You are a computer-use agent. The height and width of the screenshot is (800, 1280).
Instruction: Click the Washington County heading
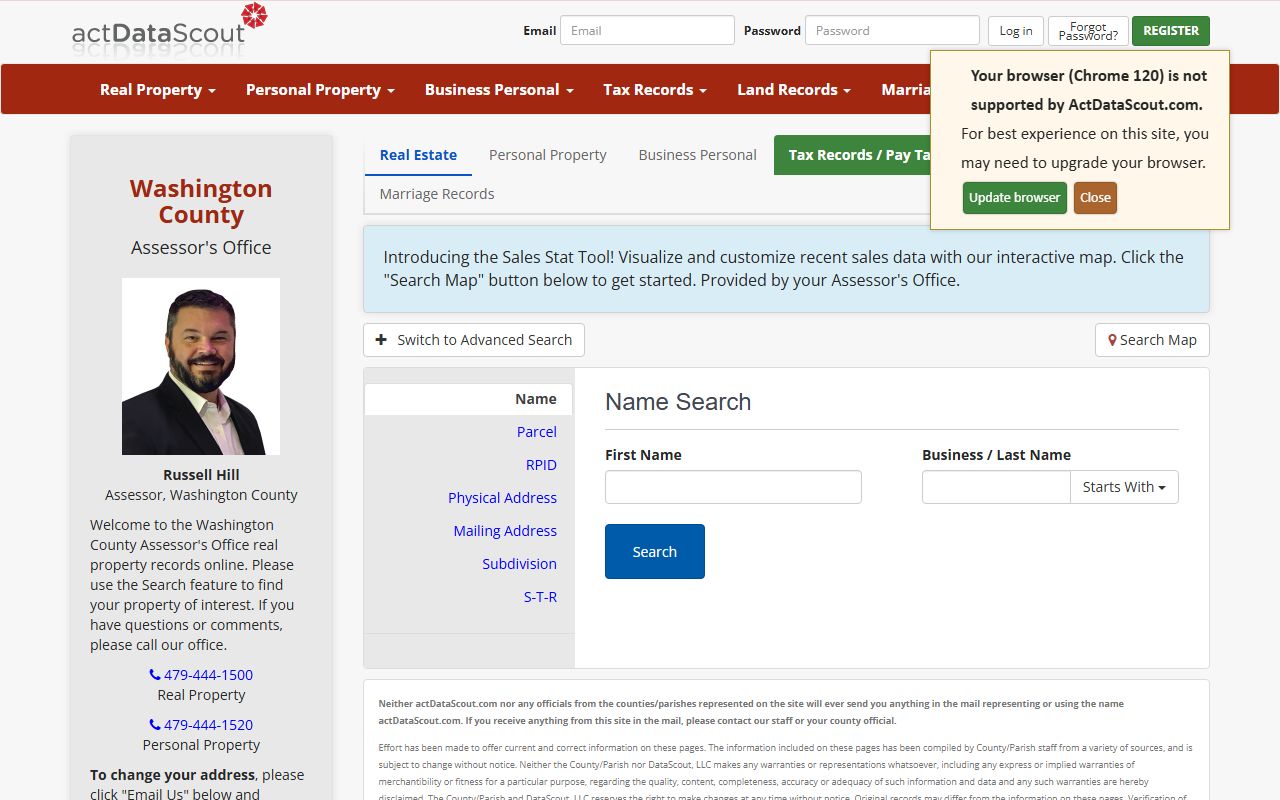click(201, 201)
